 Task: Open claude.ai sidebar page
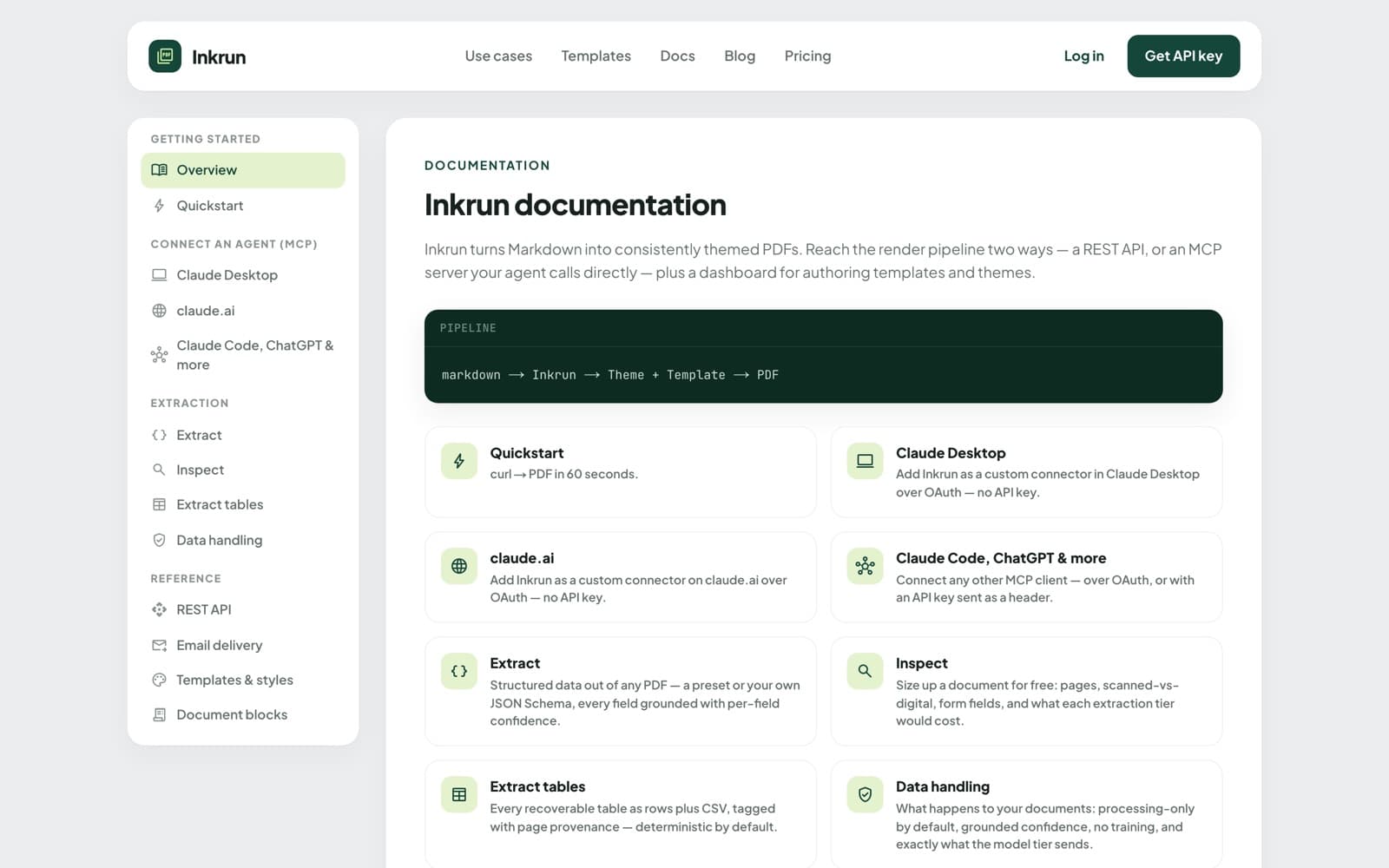pyautogui.click(x=243, y=311)
